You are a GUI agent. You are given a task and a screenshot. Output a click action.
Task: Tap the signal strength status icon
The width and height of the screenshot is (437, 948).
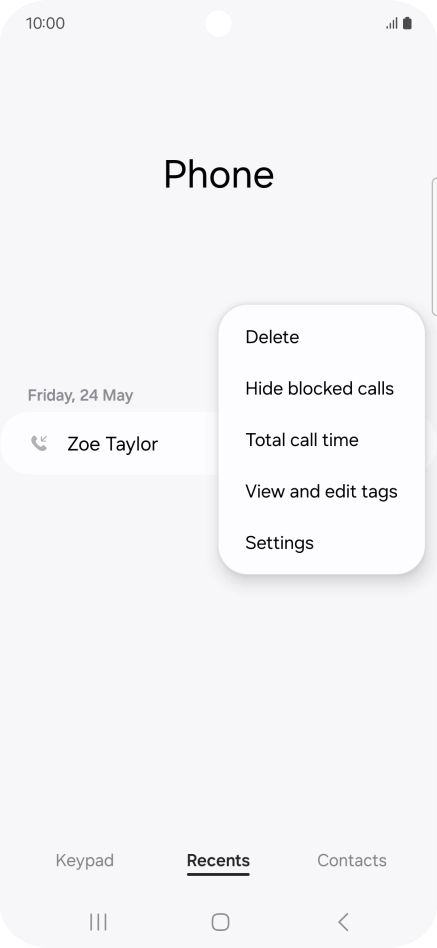click(392, 24)
